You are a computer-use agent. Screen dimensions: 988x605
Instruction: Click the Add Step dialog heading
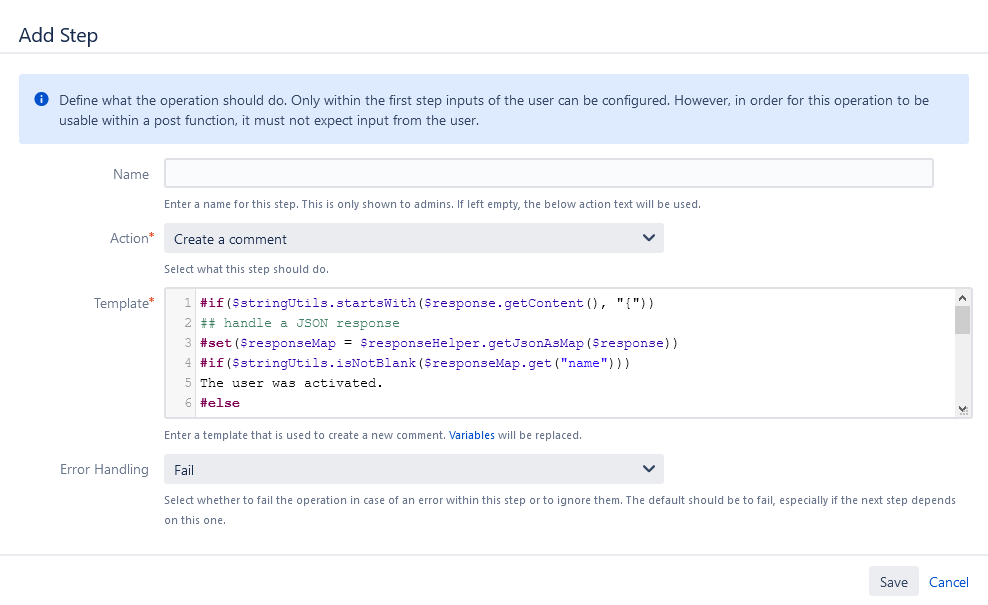(58, 35)
